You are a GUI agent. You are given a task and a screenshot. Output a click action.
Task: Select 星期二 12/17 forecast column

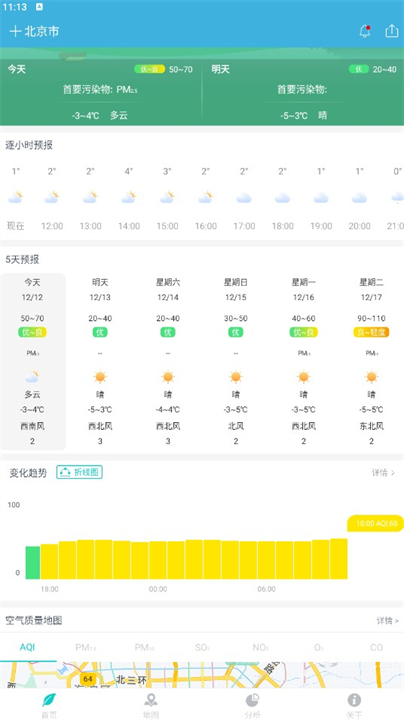(371, 361)
